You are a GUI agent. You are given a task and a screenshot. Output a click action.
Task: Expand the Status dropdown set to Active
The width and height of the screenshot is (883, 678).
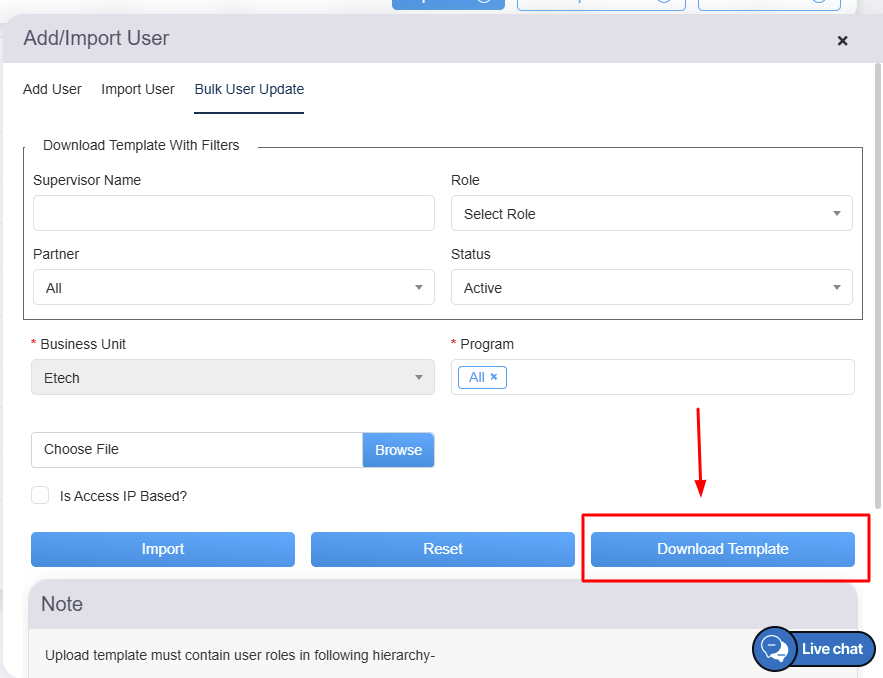click(x=651, y=288)
